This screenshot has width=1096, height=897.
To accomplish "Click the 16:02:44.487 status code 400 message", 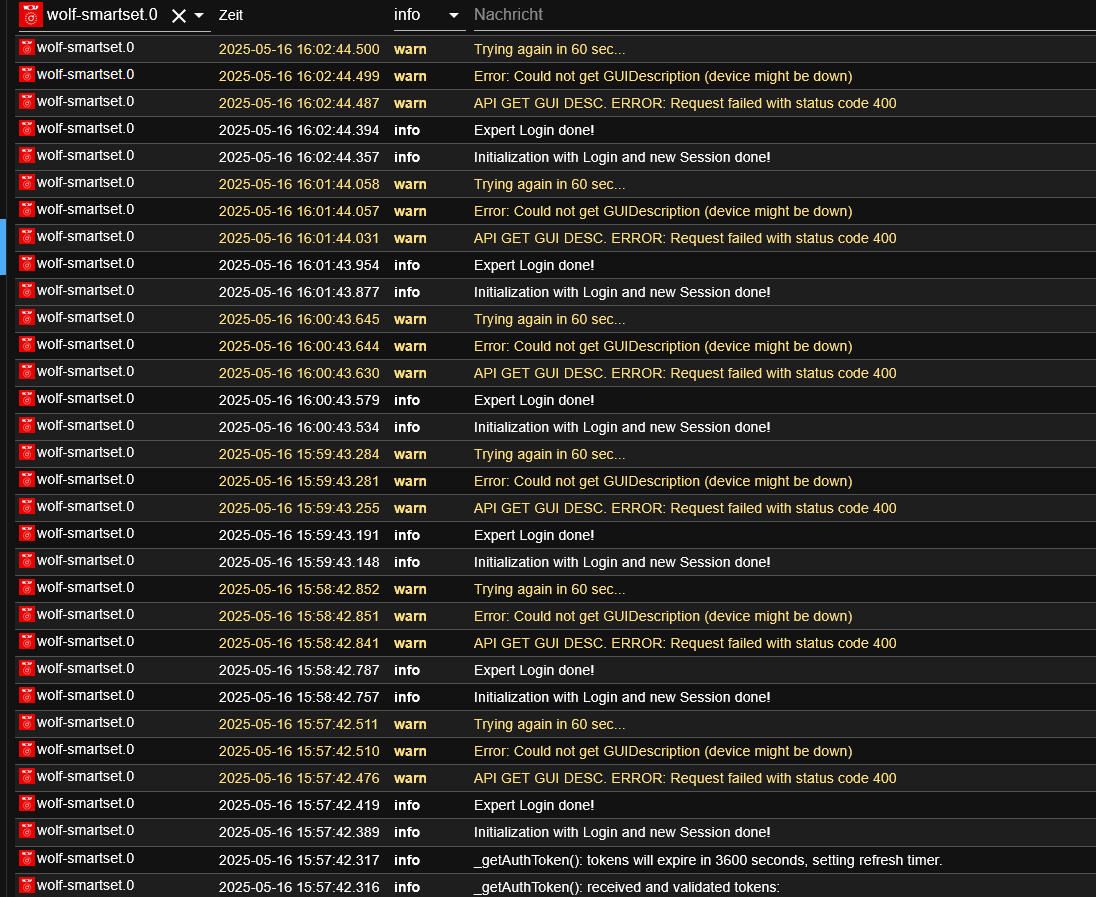I will click(684, 103).
